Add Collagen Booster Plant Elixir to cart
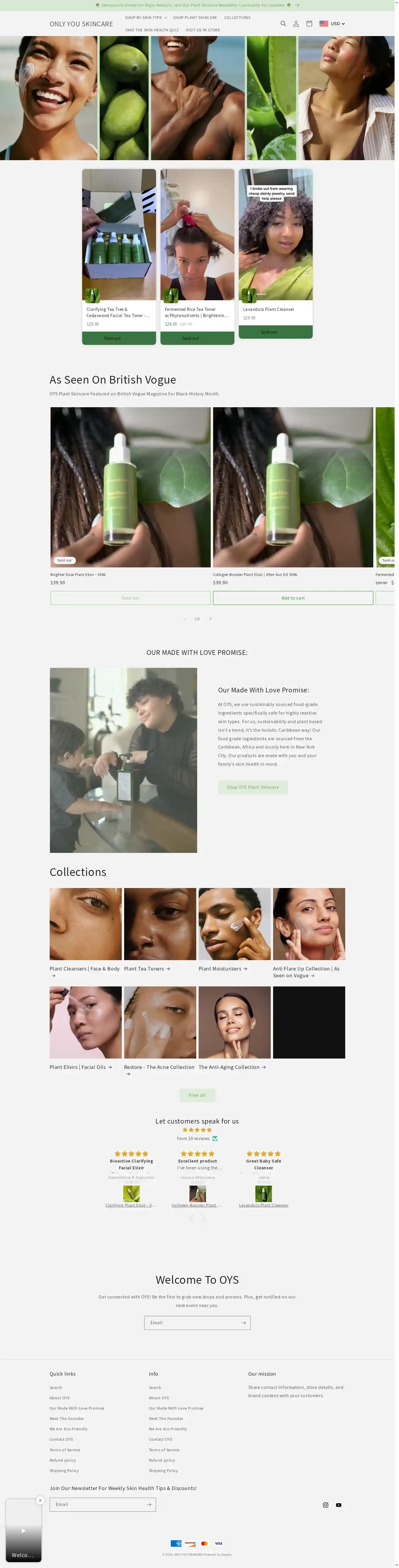Viewport: 399px width, 1568px height. [293, 598]
